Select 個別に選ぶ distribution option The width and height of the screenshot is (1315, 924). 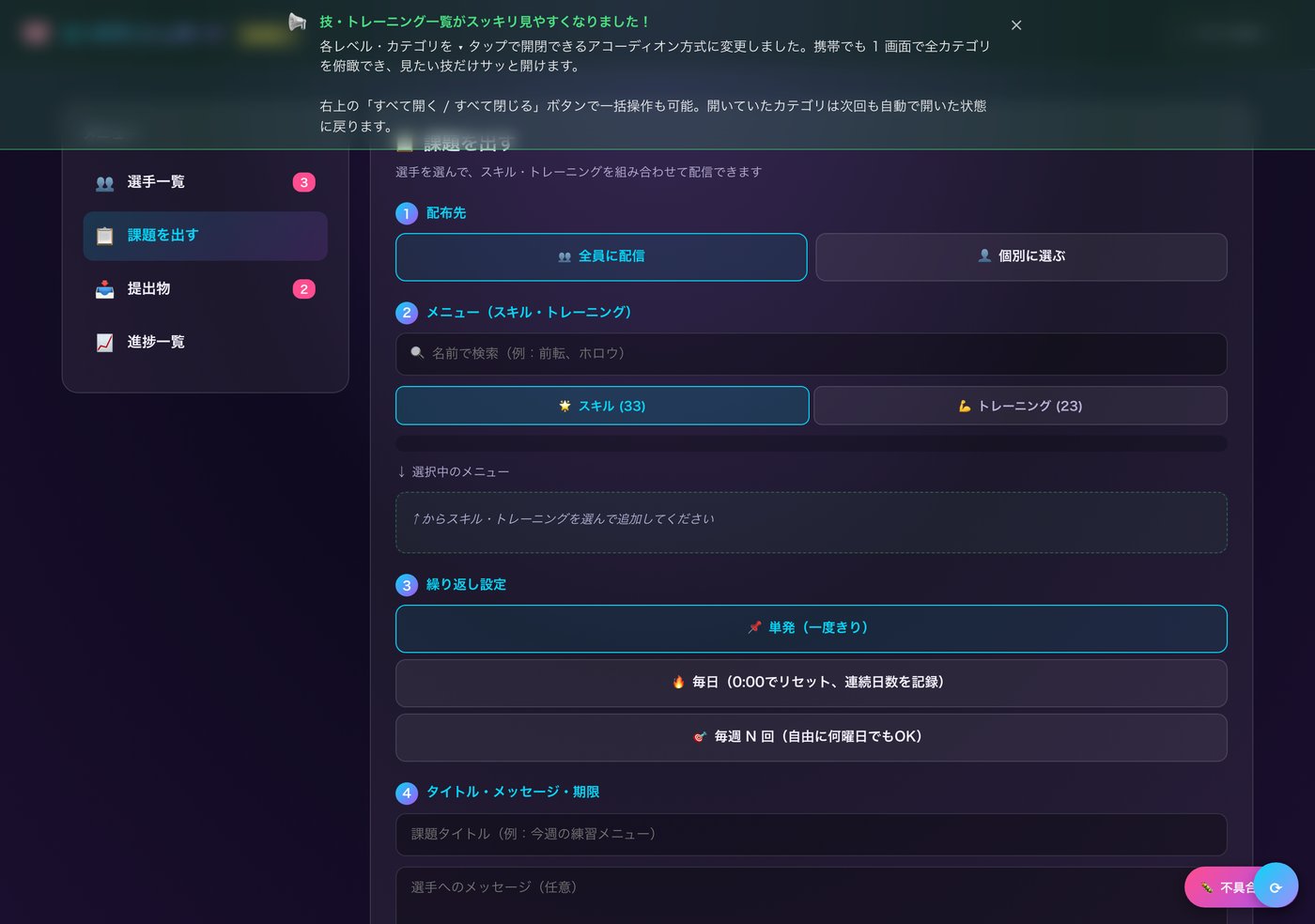pos(1021,256)
